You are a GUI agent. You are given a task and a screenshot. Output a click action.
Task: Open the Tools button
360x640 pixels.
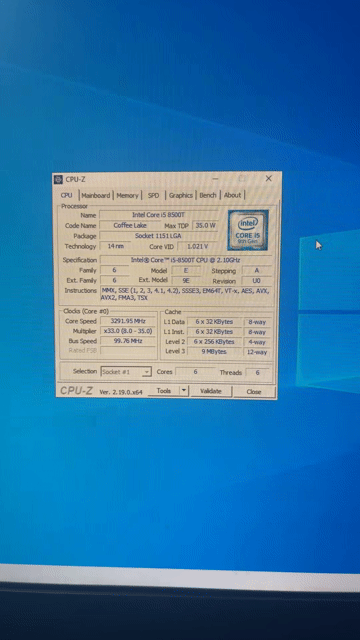click(163, 391)
